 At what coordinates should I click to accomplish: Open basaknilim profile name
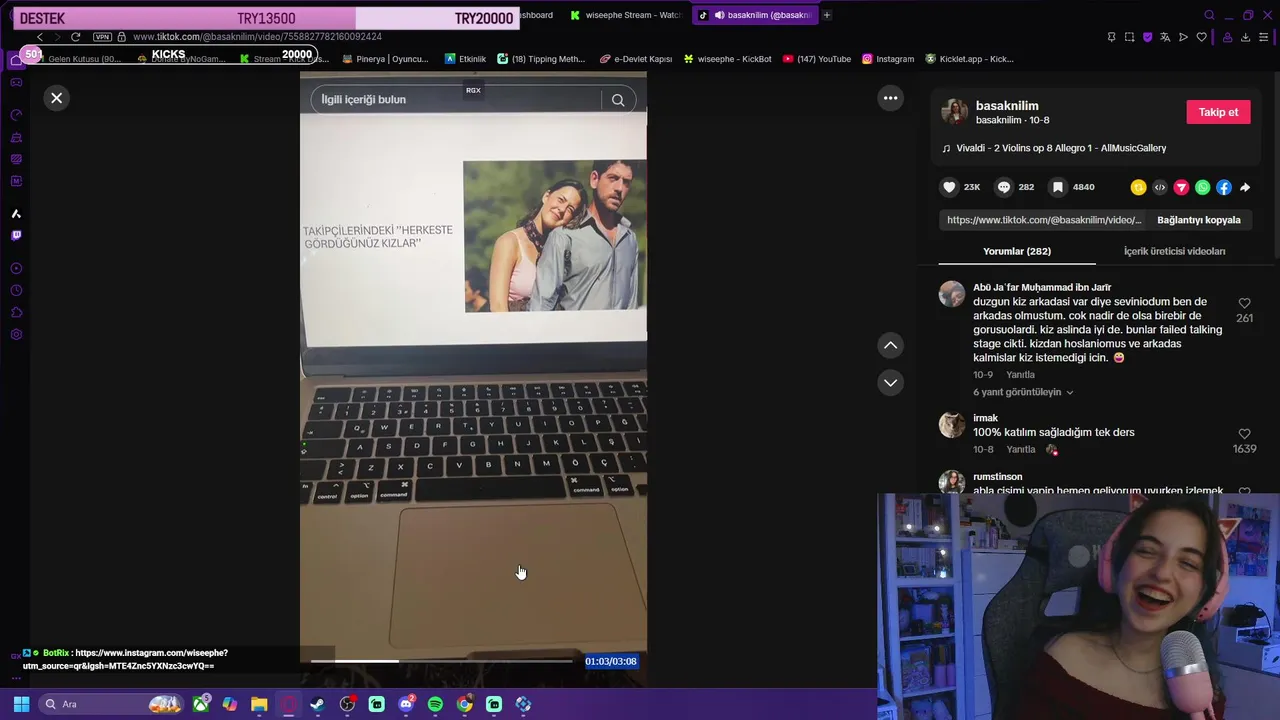pos(1007,106)
